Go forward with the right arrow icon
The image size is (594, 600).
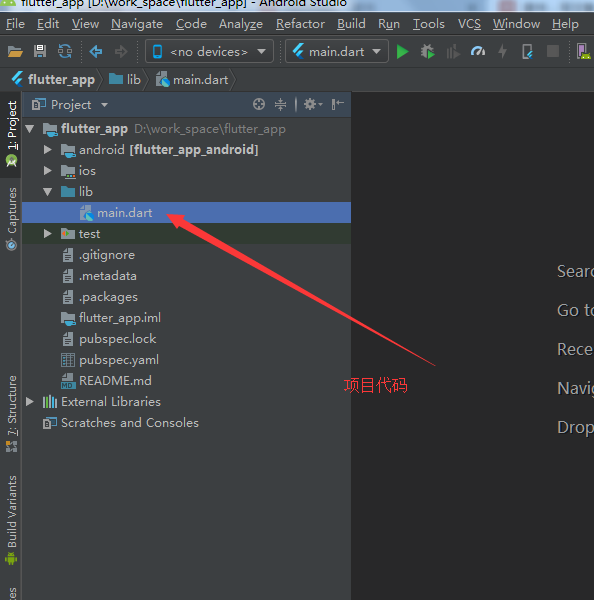[x=121, y=51]
